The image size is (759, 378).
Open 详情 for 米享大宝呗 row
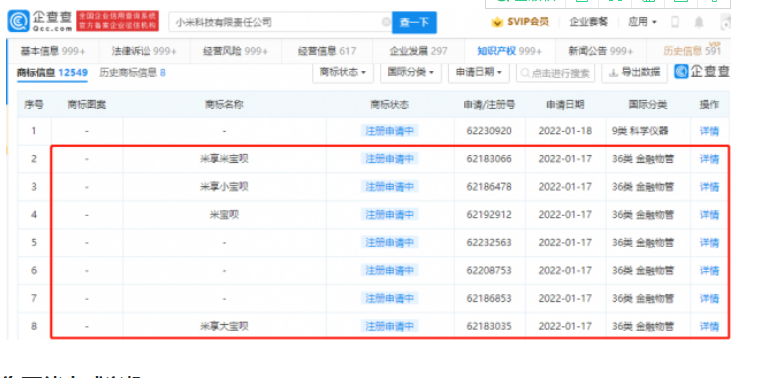coord(709,327)
